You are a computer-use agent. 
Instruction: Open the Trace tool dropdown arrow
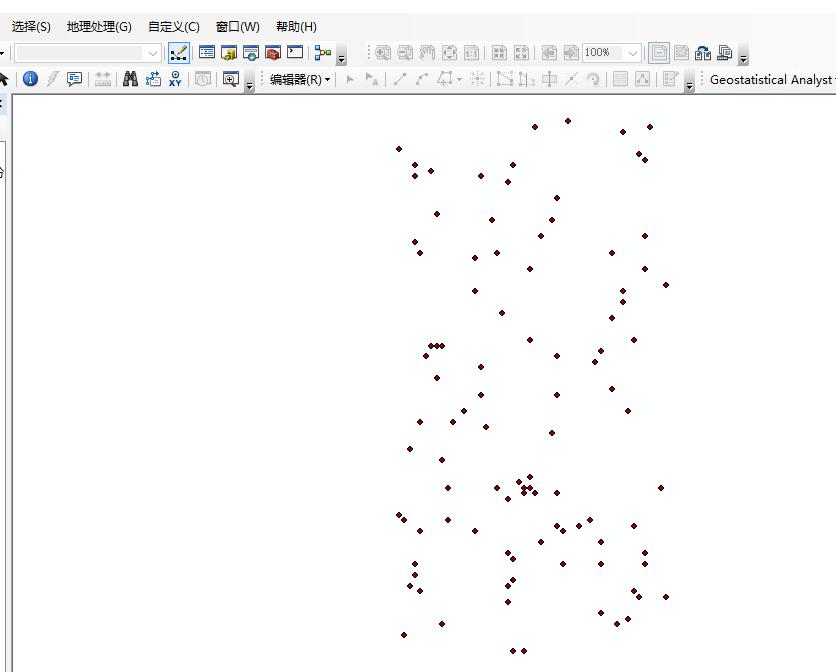click(460, 79)
